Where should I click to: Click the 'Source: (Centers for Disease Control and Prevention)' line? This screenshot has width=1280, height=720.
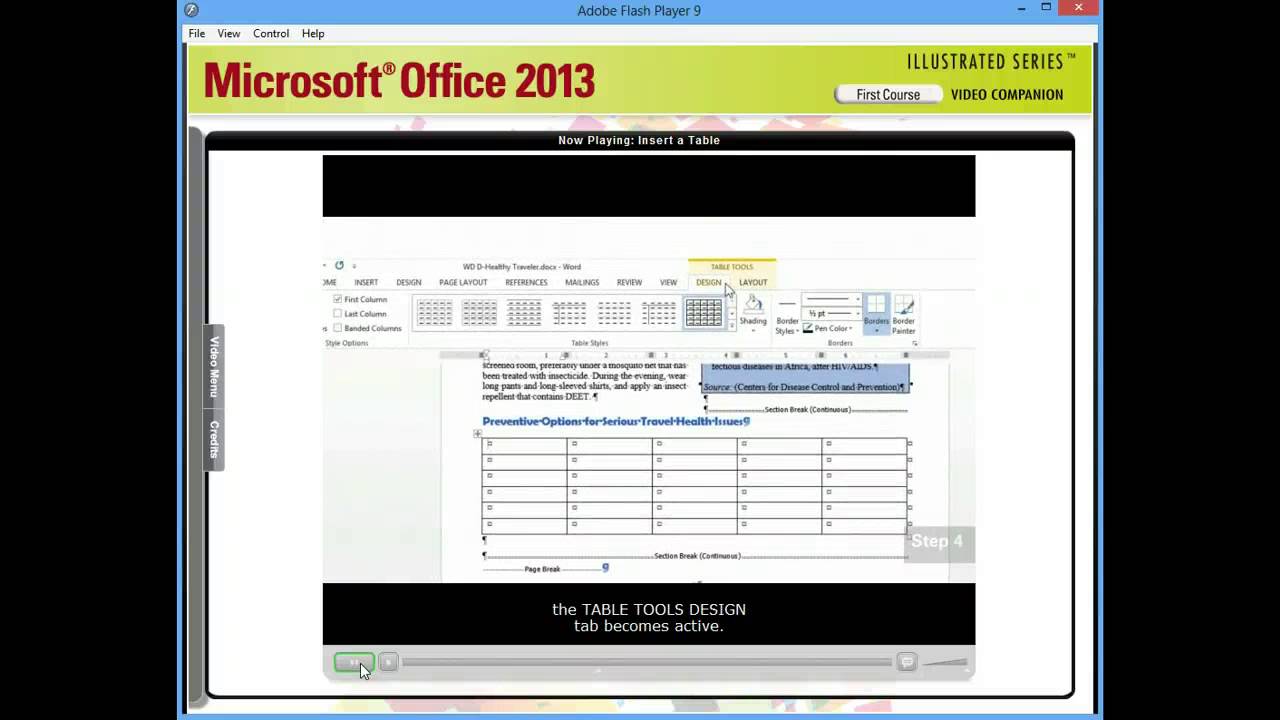pyautogui.click(x=803, y=387)
